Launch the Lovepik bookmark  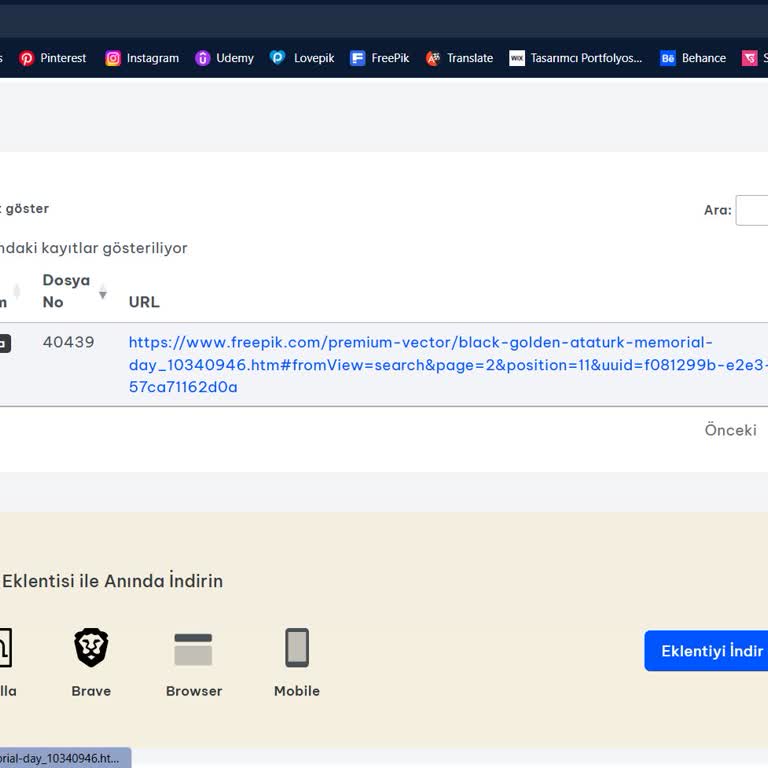pyautogui.click(x=302, y=58)
